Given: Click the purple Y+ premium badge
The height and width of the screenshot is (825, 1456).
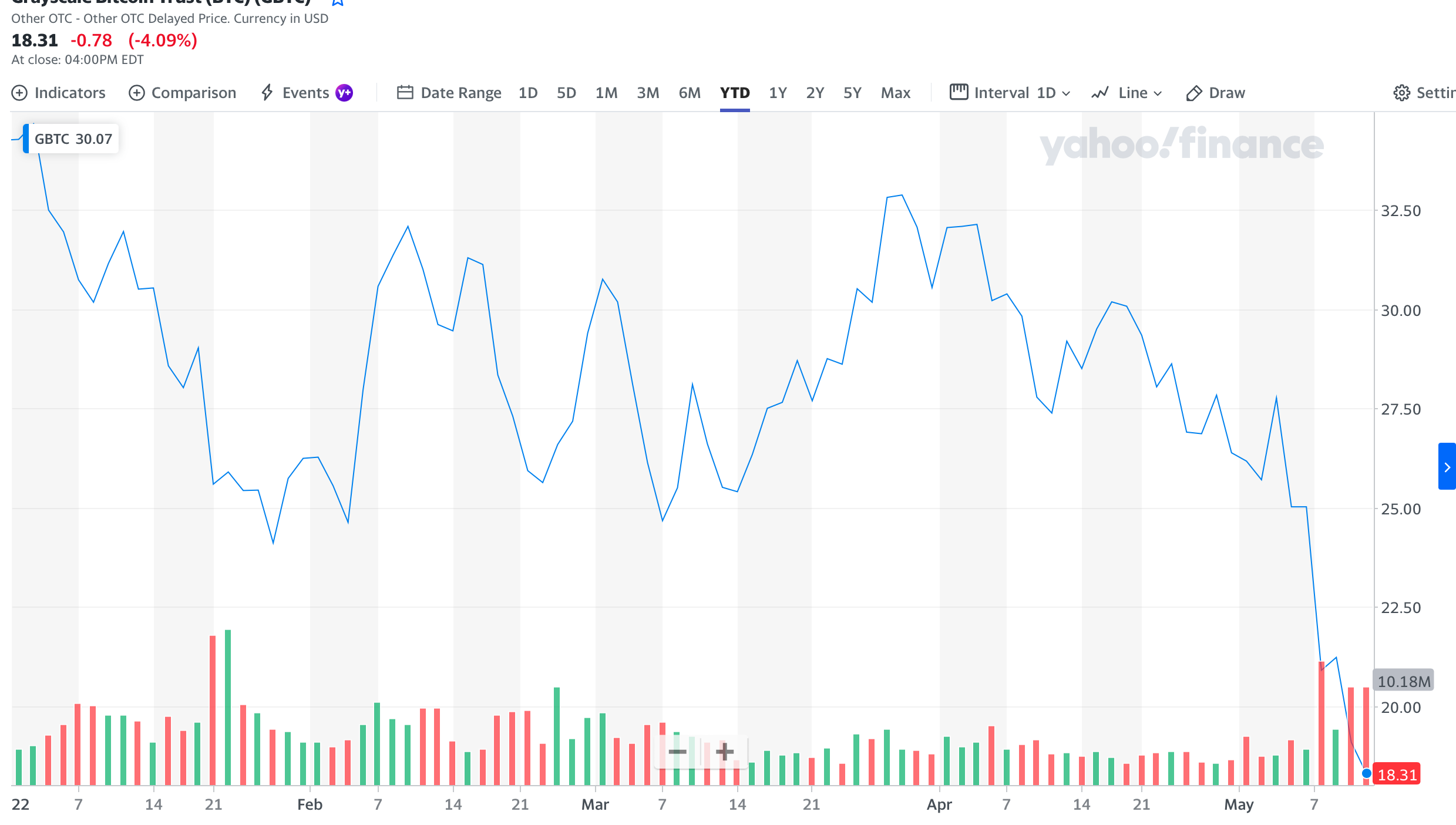Looking at the screenshot, I should pos(344,93).
